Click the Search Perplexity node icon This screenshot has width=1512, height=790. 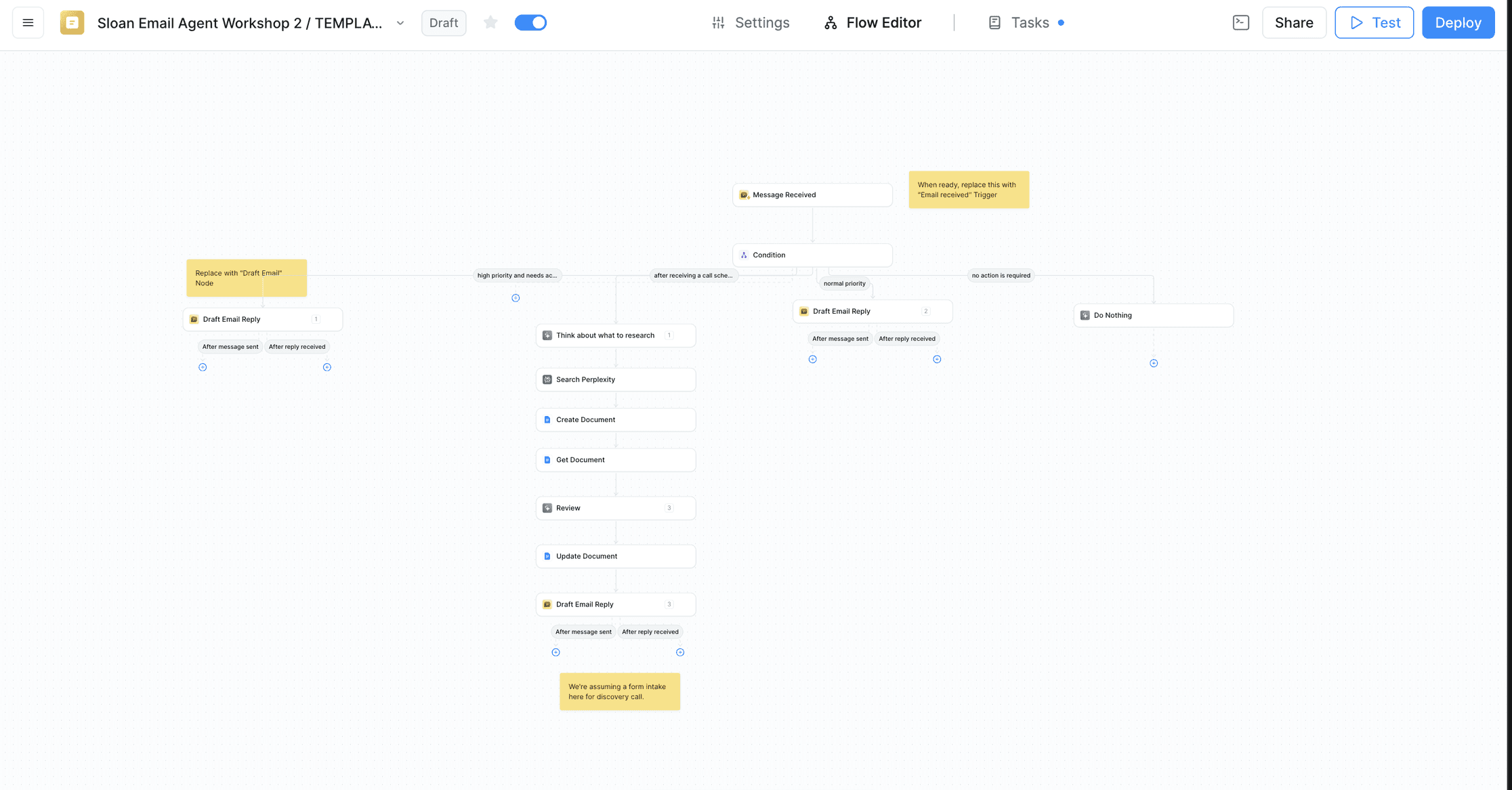click(x=547, y=380)
